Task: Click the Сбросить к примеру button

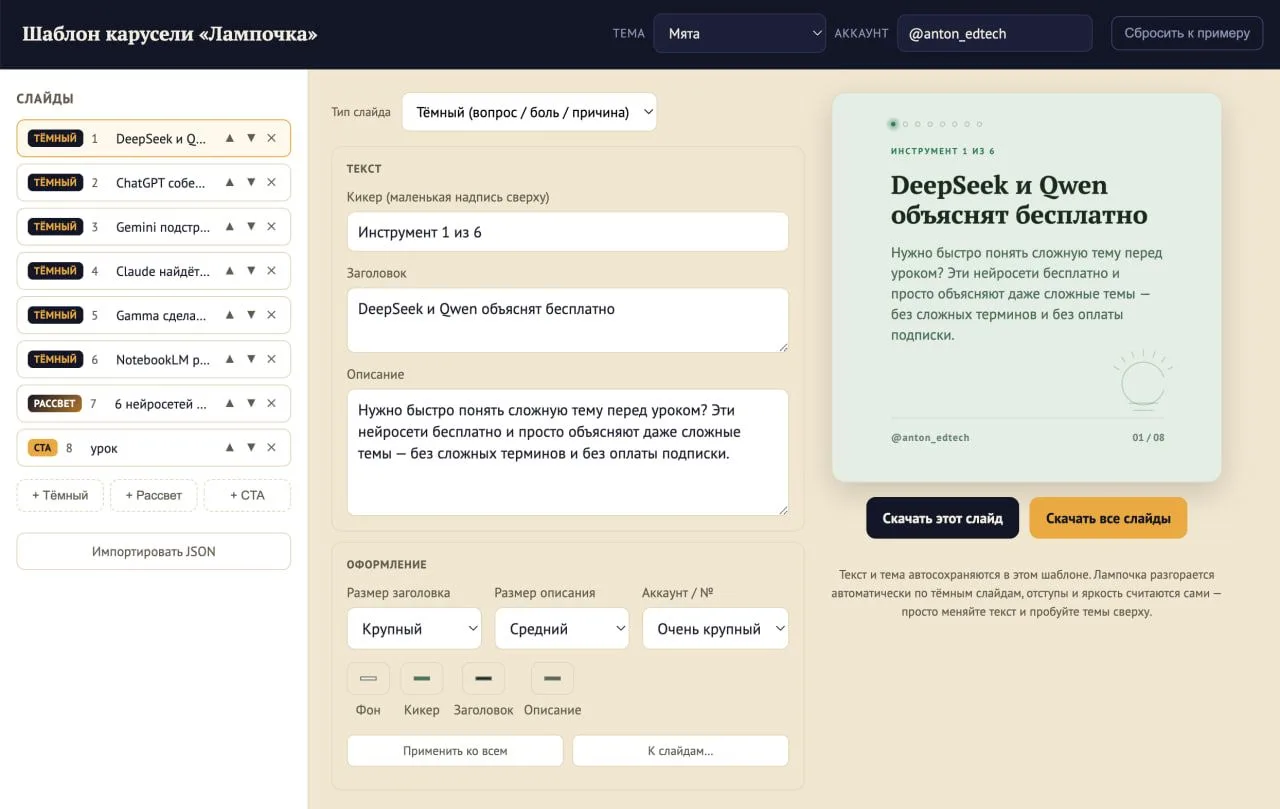Action: [1187, 33]
